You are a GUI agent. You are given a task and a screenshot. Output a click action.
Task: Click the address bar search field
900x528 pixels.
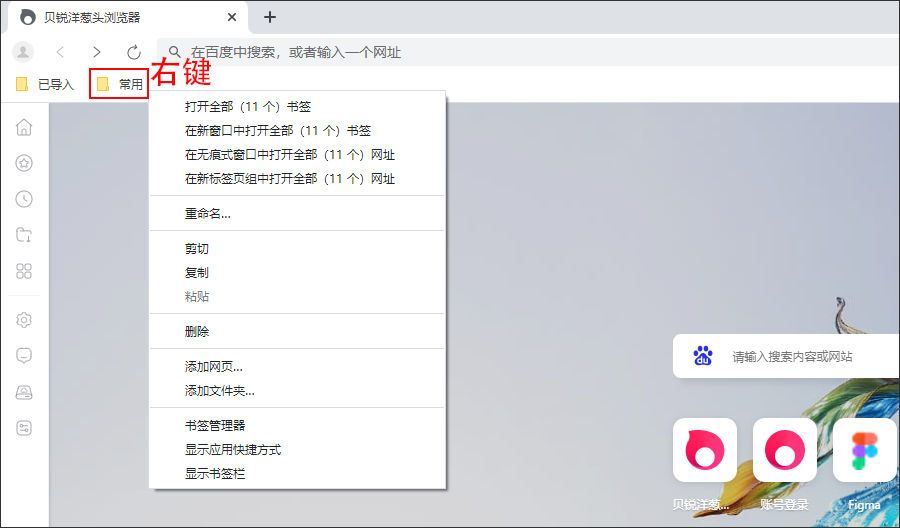500,52
